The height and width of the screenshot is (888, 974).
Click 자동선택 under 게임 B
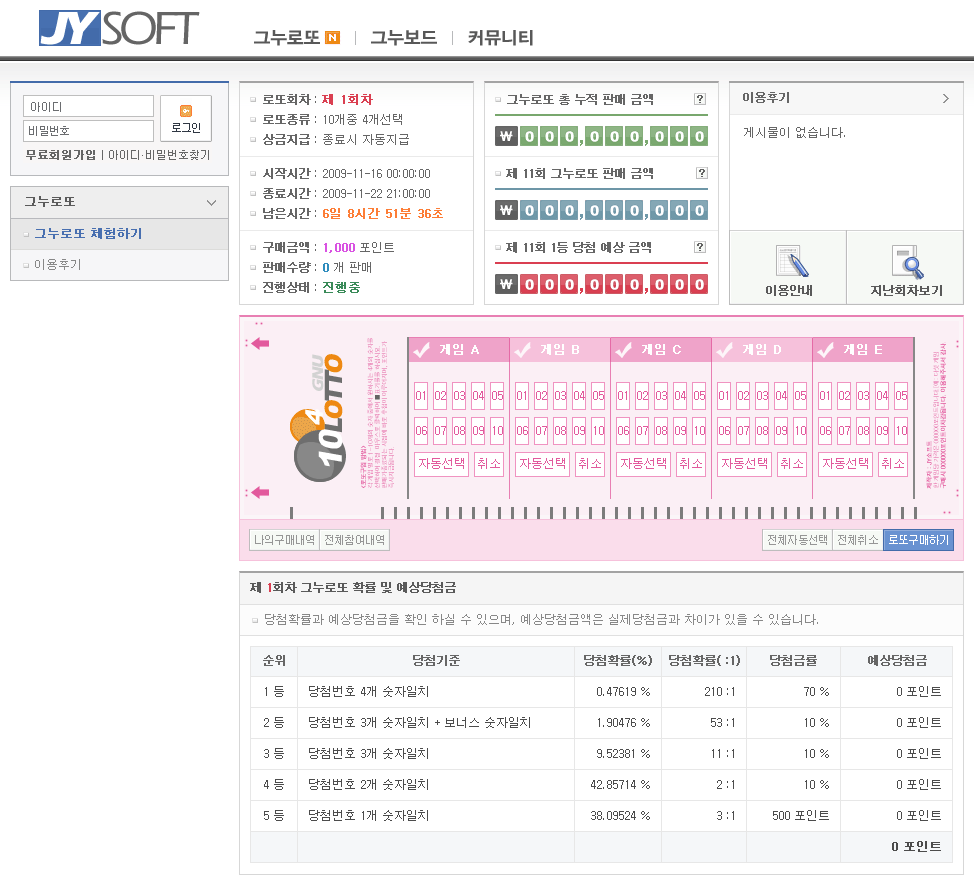[x=542, y=464]
